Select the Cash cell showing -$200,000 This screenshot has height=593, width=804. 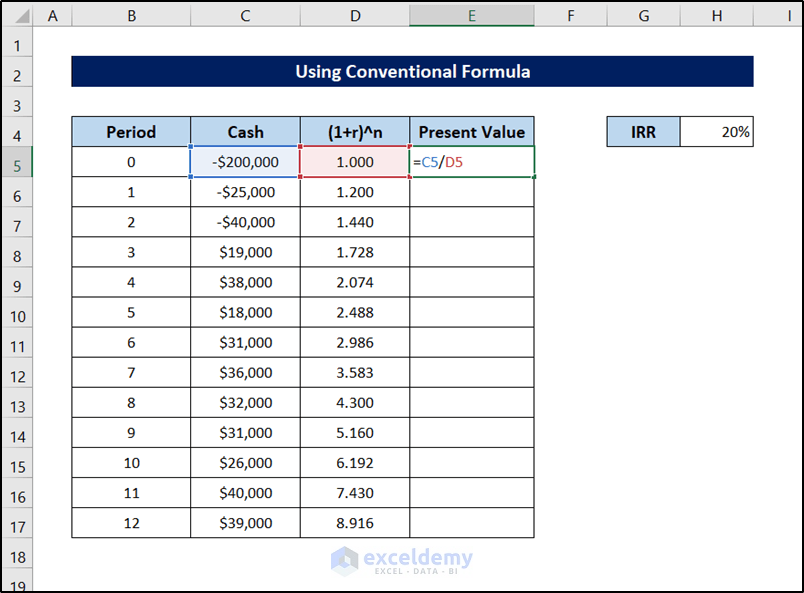point(245,162)
